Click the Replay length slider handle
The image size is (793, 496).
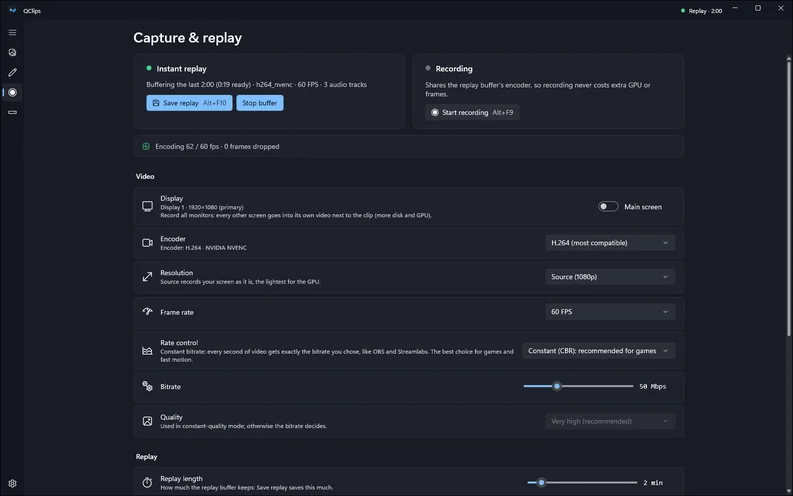click(541, 482)
